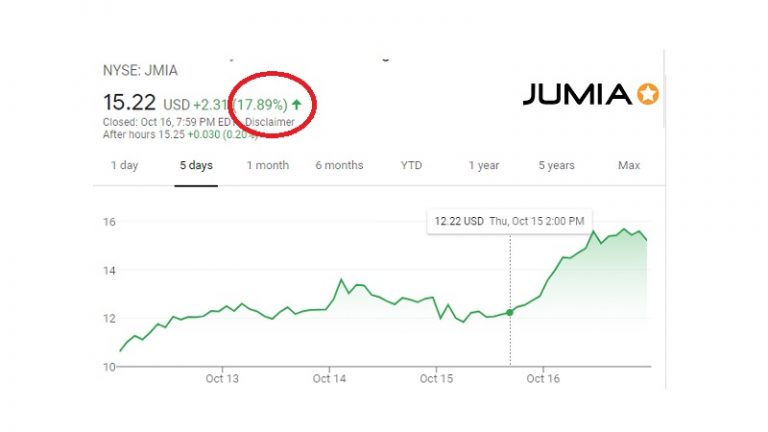Open the YTD chart range

tap(411, 166)
